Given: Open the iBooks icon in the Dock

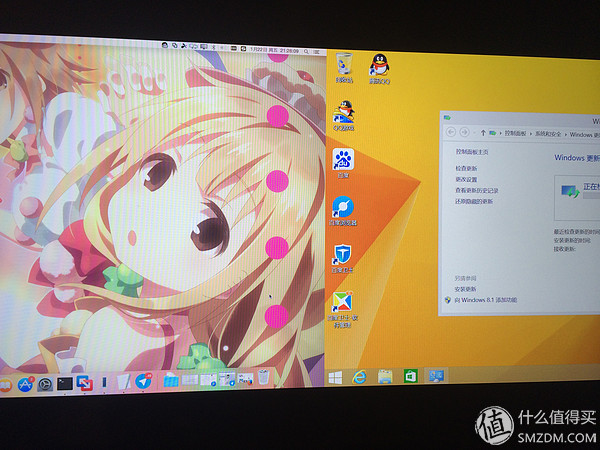Looking at the screenshot, I should [x=5, y=385].
